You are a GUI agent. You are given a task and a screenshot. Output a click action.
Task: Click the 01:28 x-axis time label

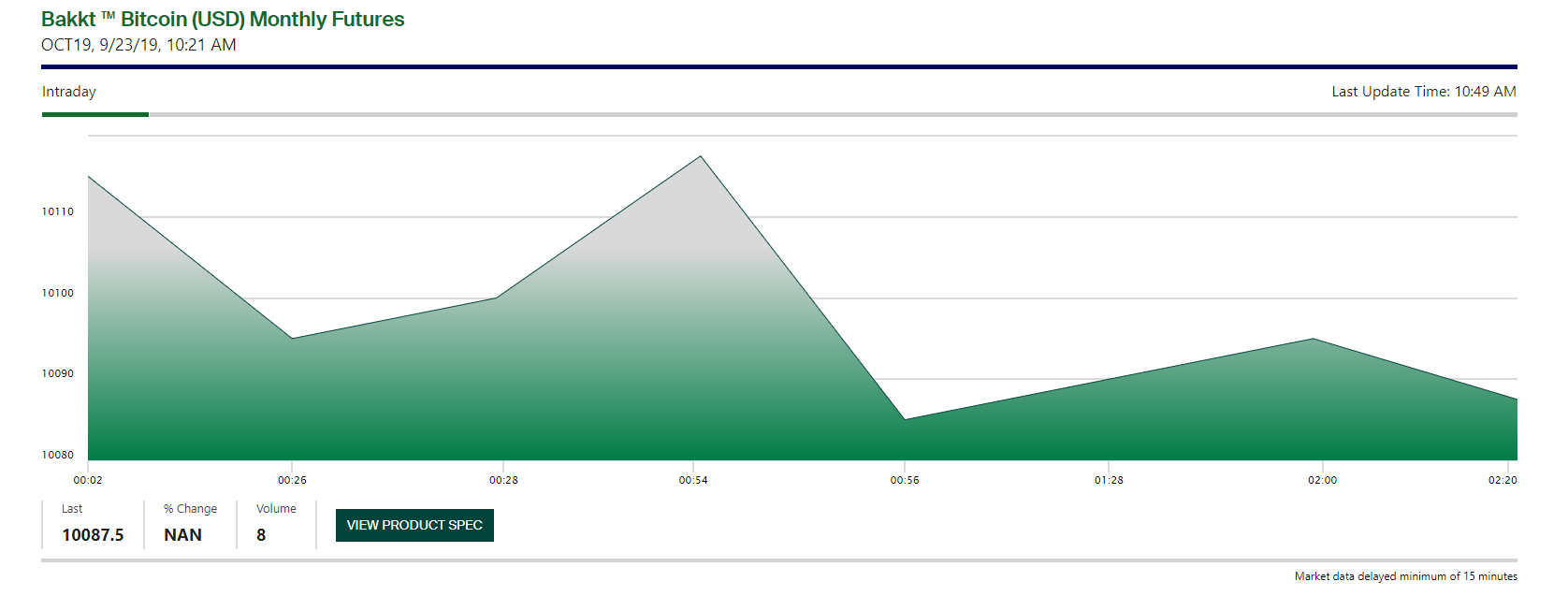pyautogui.click(x=1109, y=480)
